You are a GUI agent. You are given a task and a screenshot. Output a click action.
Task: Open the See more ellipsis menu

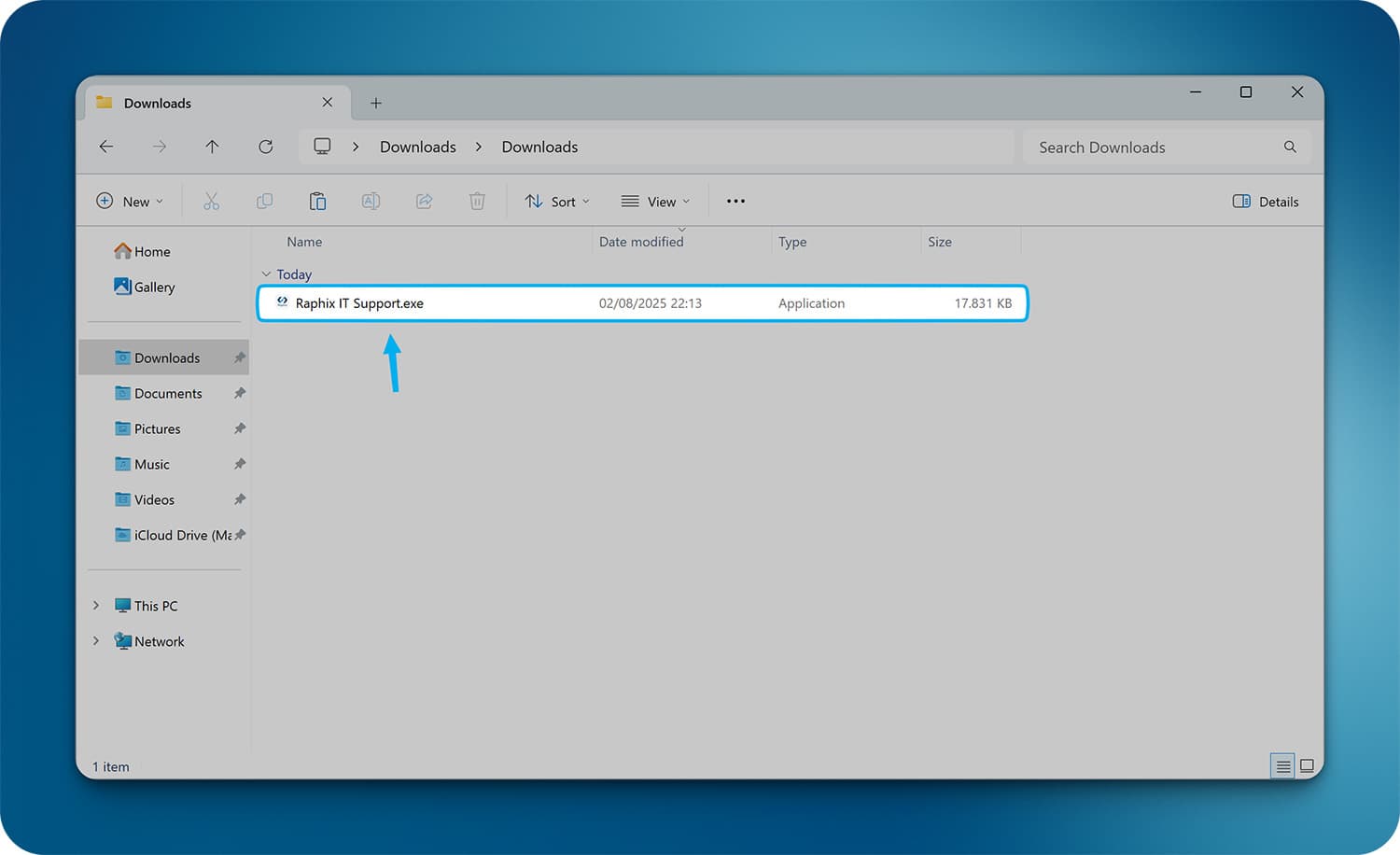(x=735, y=202)
